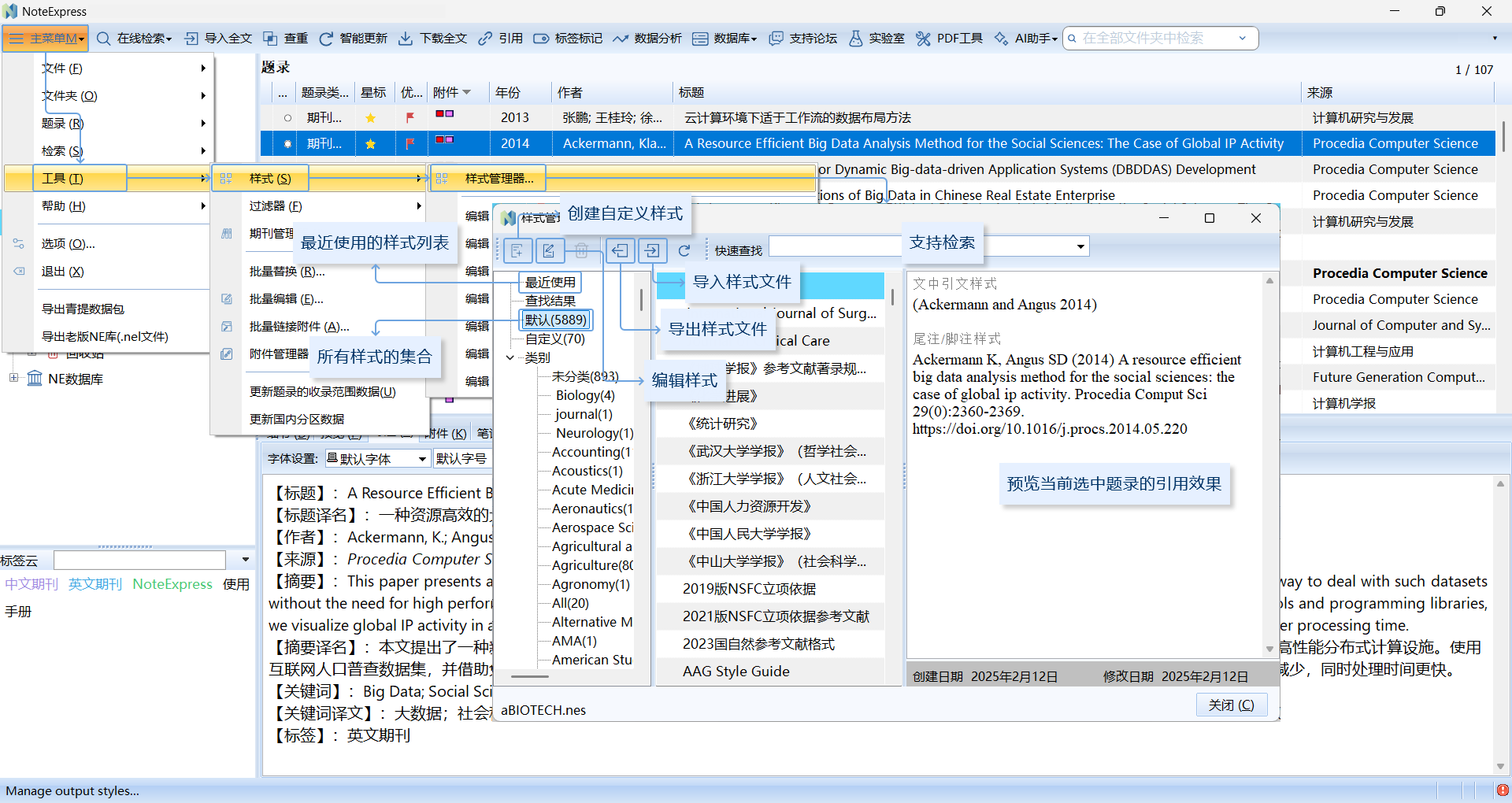
Task: Click the download full text (下载全文) icon
Action: 406,39
